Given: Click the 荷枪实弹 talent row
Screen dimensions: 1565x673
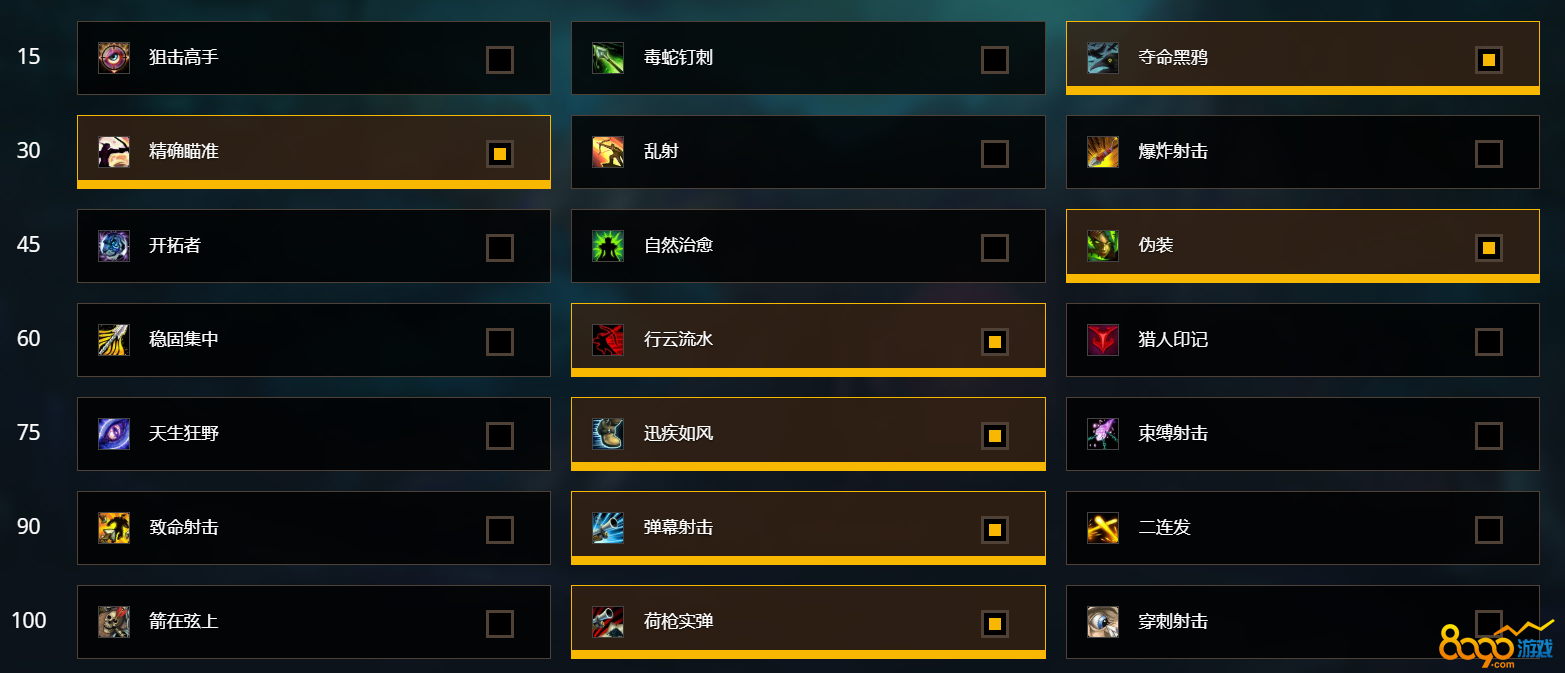Looking at the screenshot, I should coord(808,622).
